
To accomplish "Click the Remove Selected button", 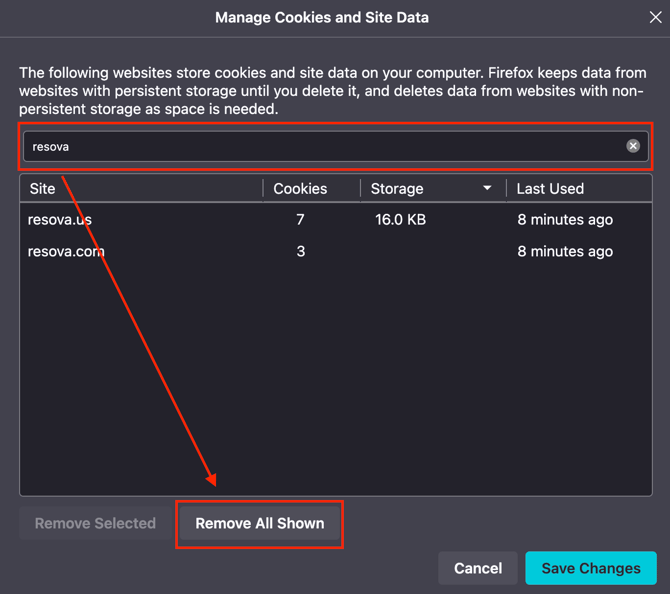I will tap(95, 523).
